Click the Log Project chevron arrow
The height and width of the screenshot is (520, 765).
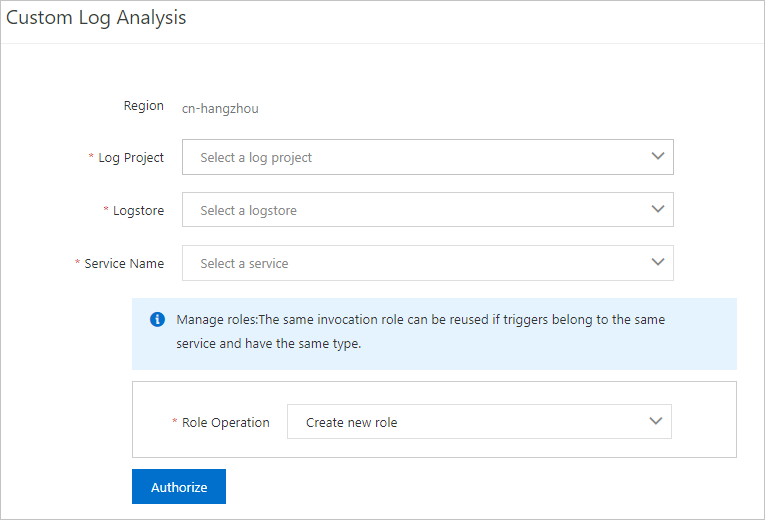pyautogui.click(x=657, y=157)
